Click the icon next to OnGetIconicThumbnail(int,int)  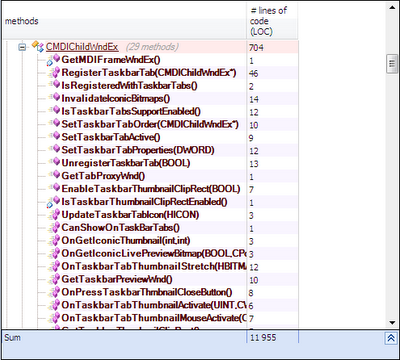(54, 241)
